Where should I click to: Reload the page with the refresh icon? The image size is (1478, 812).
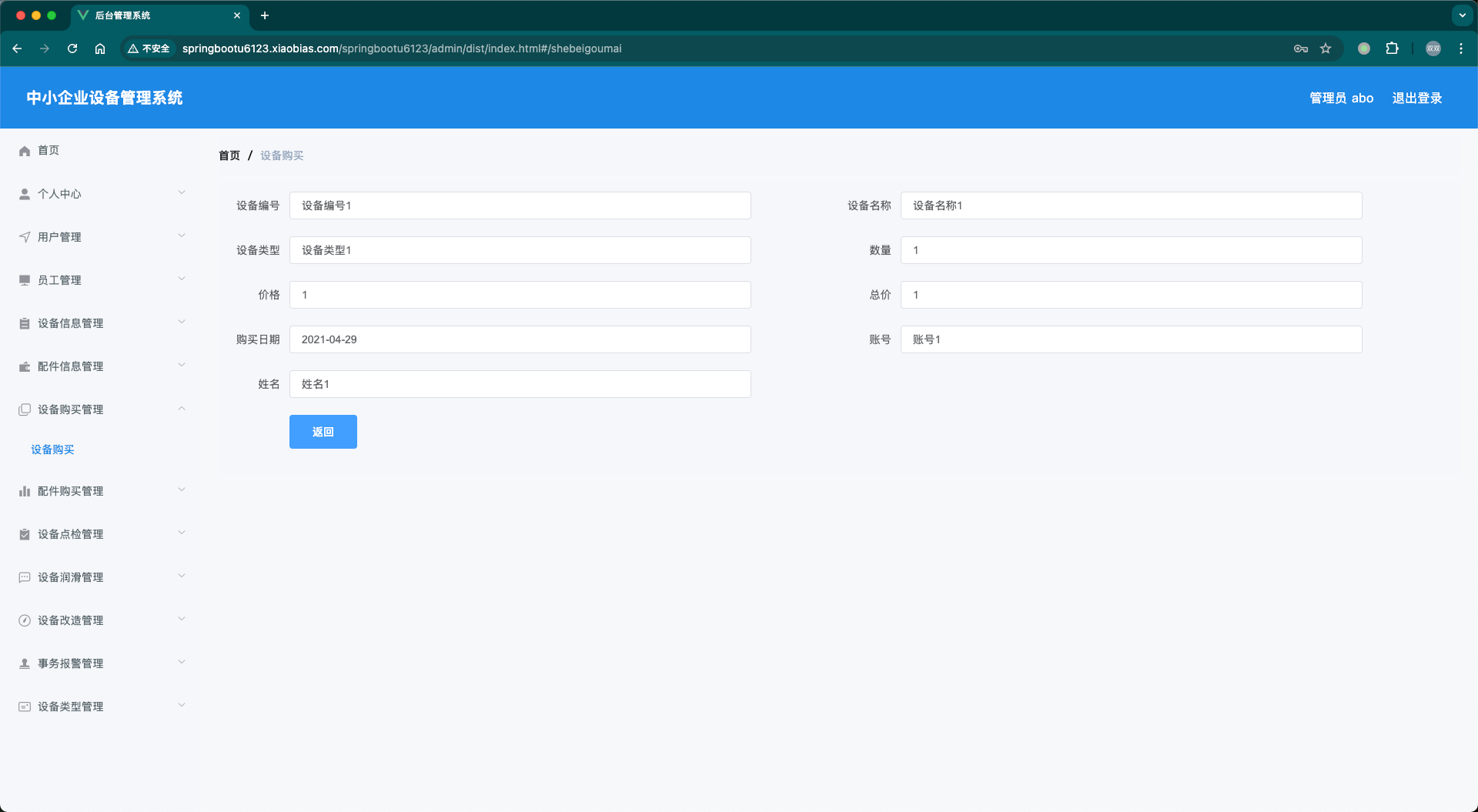pyautogui.click(x=72, y=48)
